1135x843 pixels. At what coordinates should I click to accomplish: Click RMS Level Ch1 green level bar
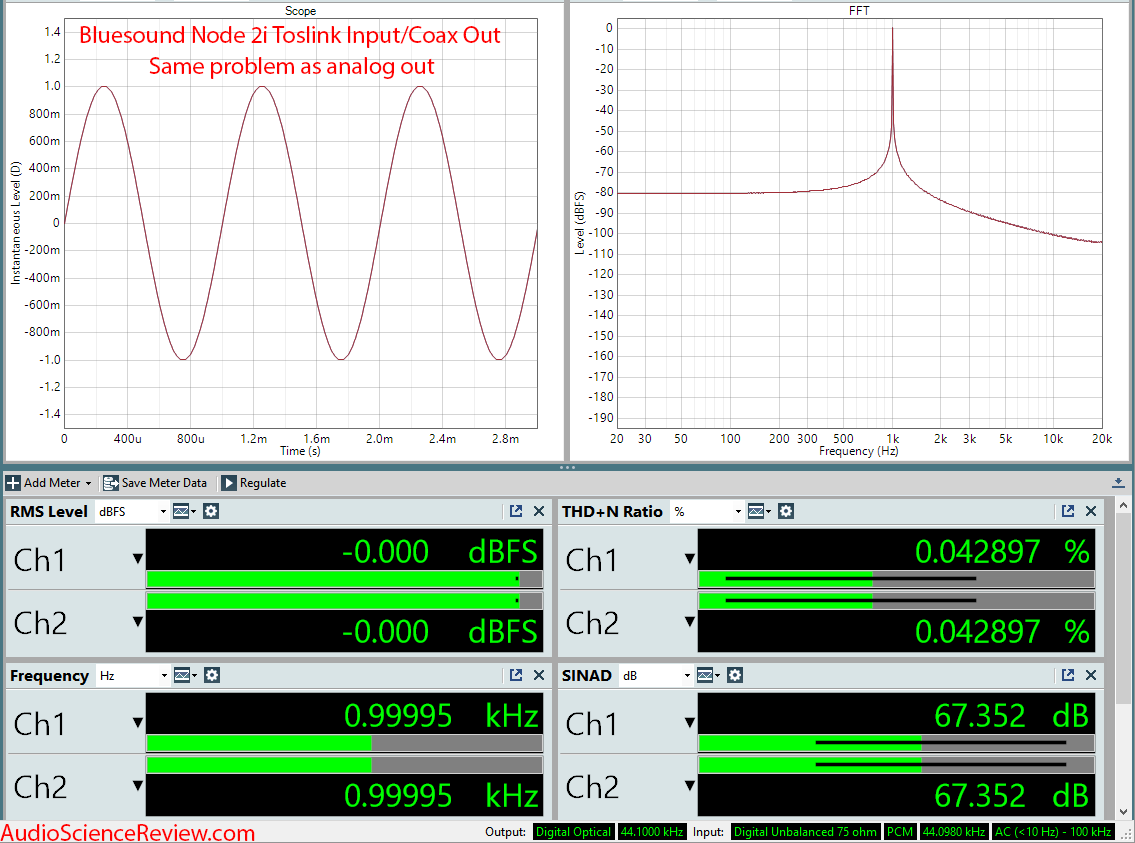click(344, 579)
